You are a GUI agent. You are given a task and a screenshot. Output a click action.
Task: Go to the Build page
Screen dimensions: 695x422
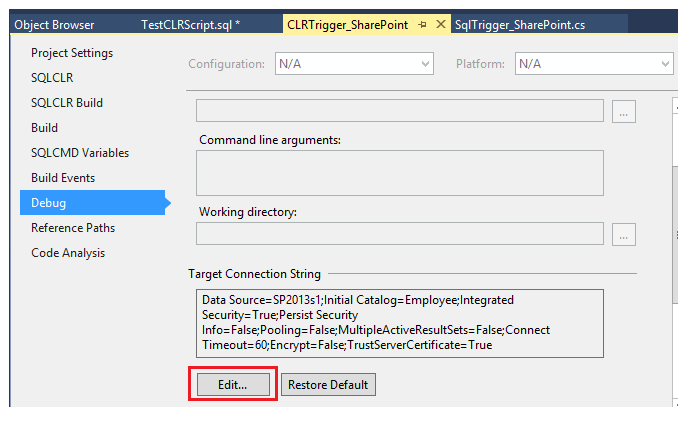coord(44,128)
